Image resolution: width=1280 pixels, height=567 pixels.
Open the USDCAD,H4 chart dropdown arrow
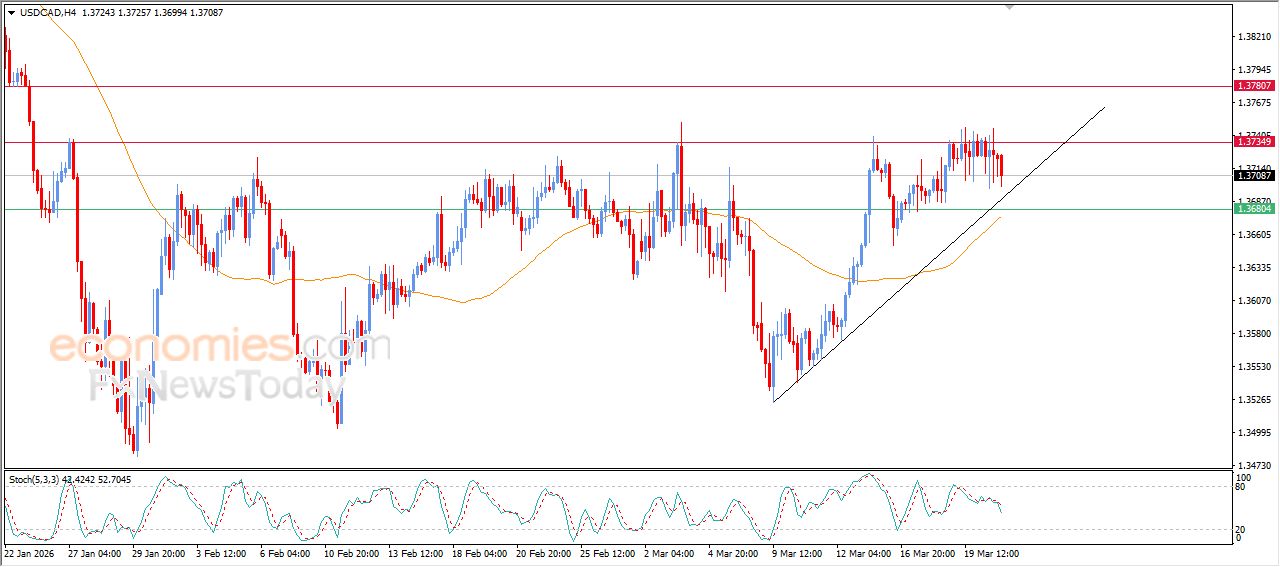click(x=11, y=13)
